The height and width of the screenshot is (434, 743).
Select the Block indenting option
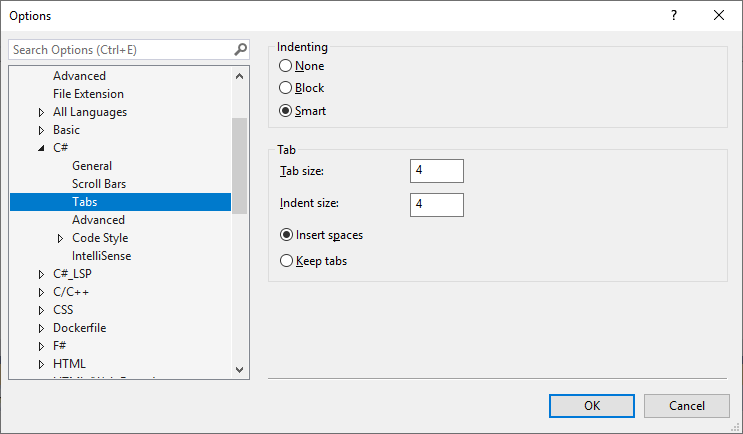[x=287, y=88]
